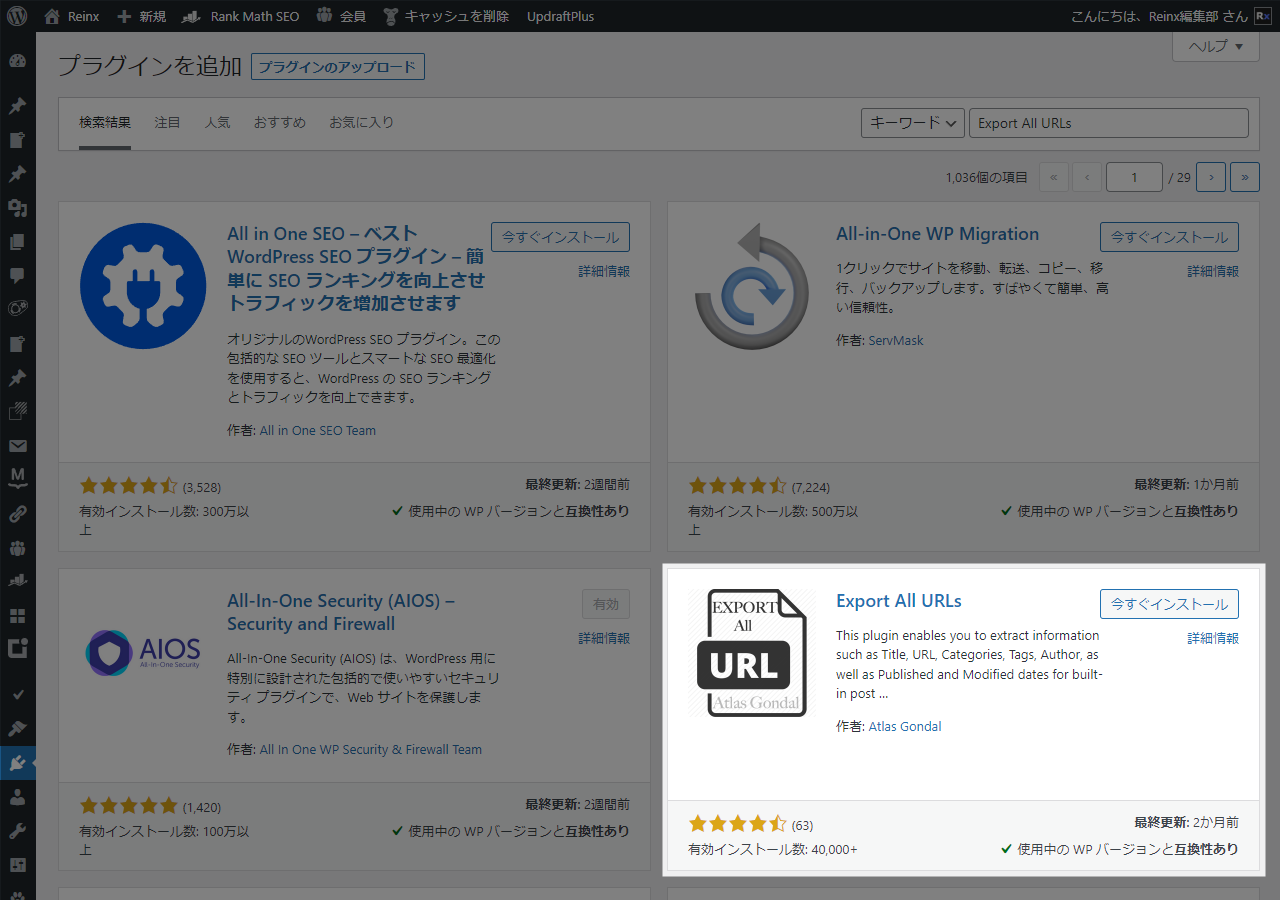Click the mail envelope icon in sidebar
Viewport: 1280px width, 900px height.
[17, 446]
